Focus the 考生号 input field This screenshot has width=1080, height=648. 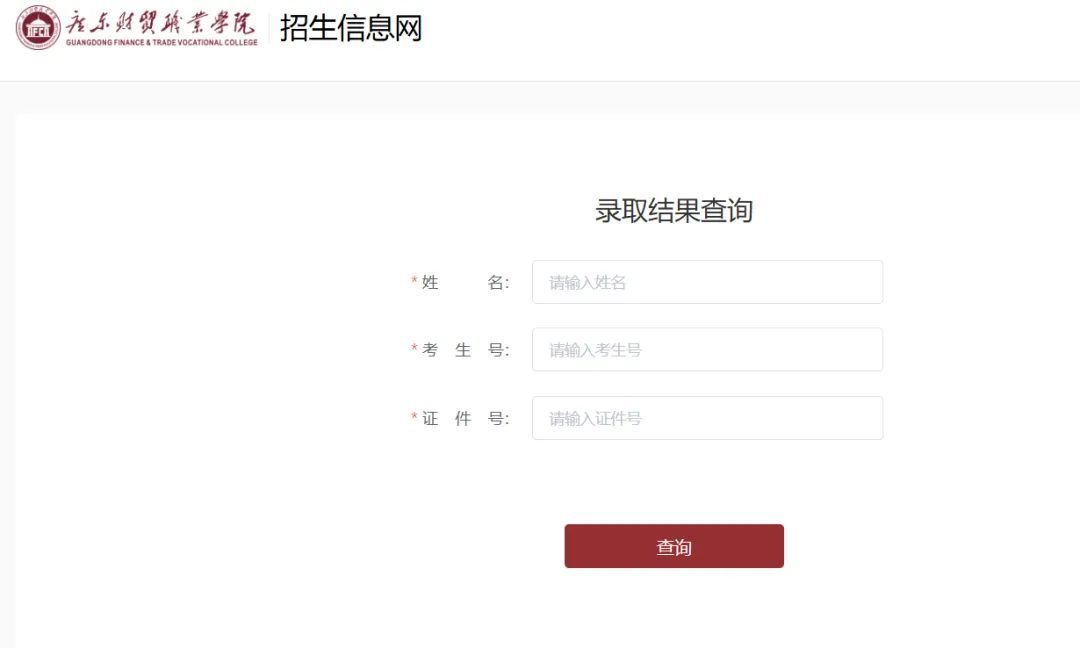tap(707, 350)
